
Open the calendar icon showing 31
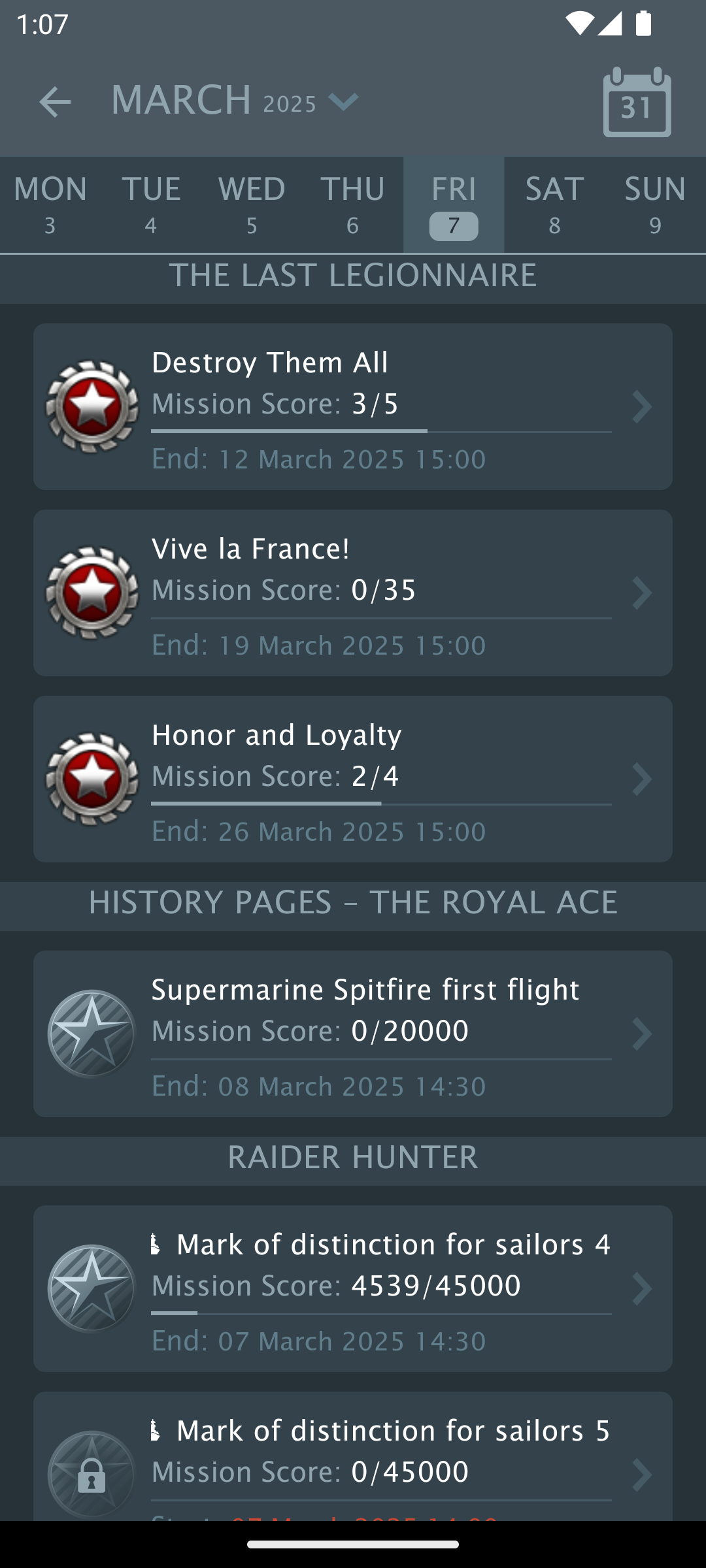point(637,103)
